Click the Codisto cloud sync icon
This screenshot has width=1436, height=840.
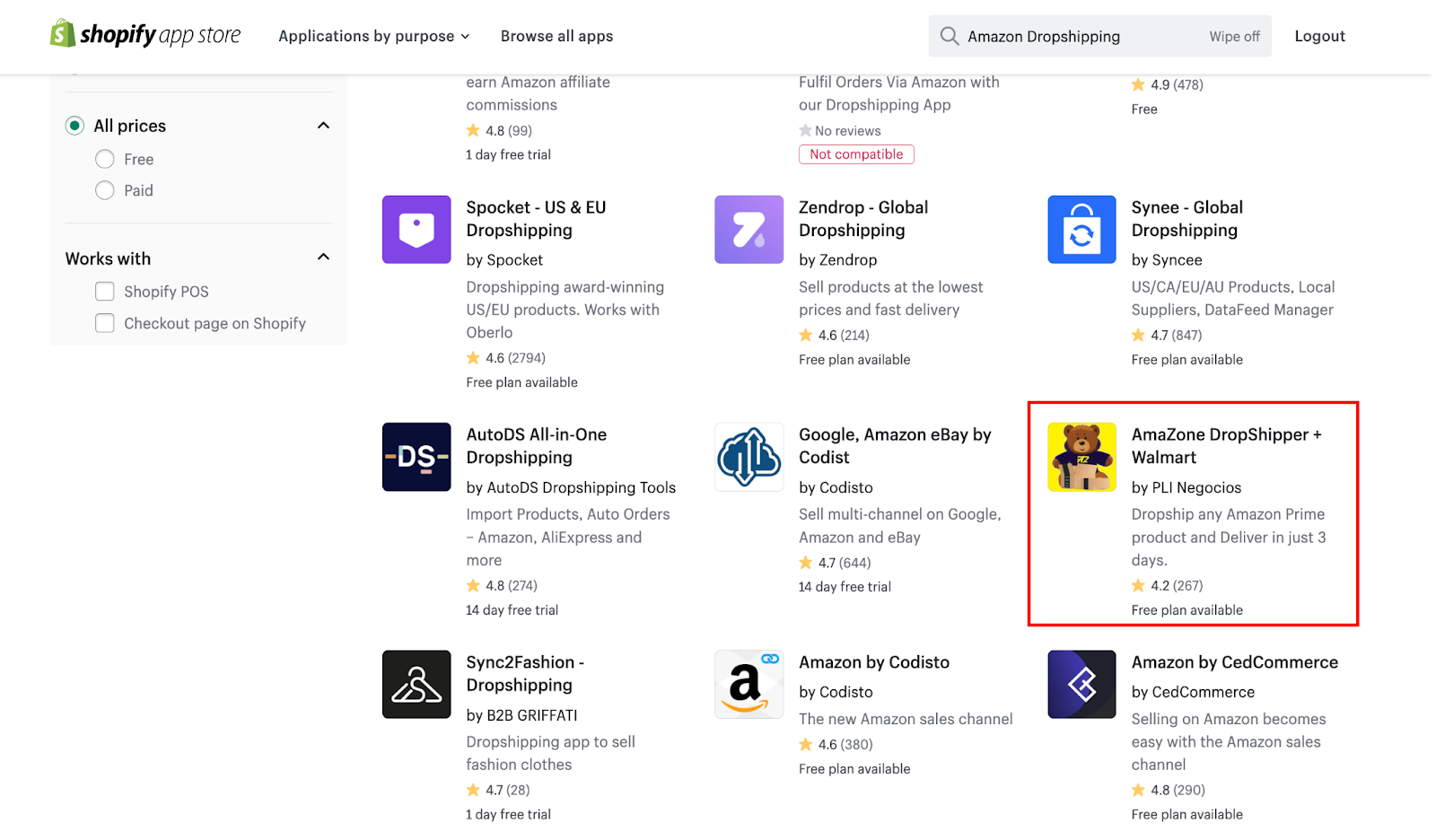(749, 457)
